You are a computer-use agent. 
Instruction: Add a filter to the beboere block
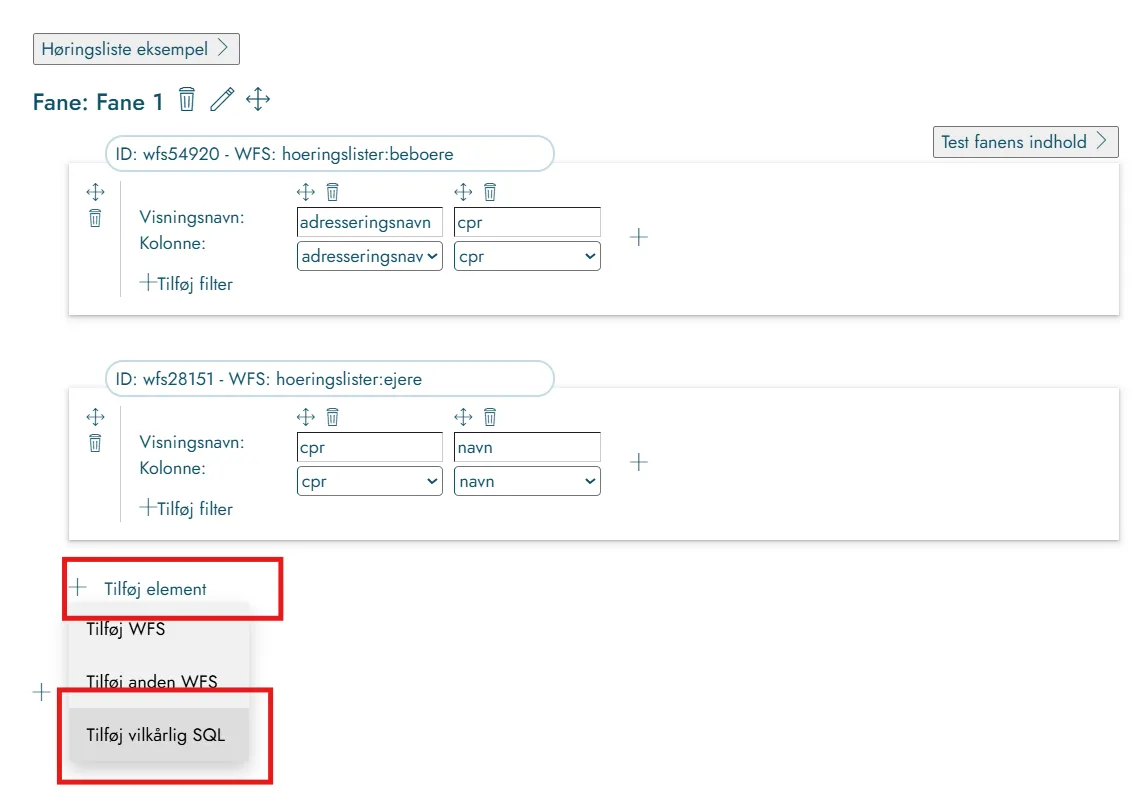coord(186,284)
